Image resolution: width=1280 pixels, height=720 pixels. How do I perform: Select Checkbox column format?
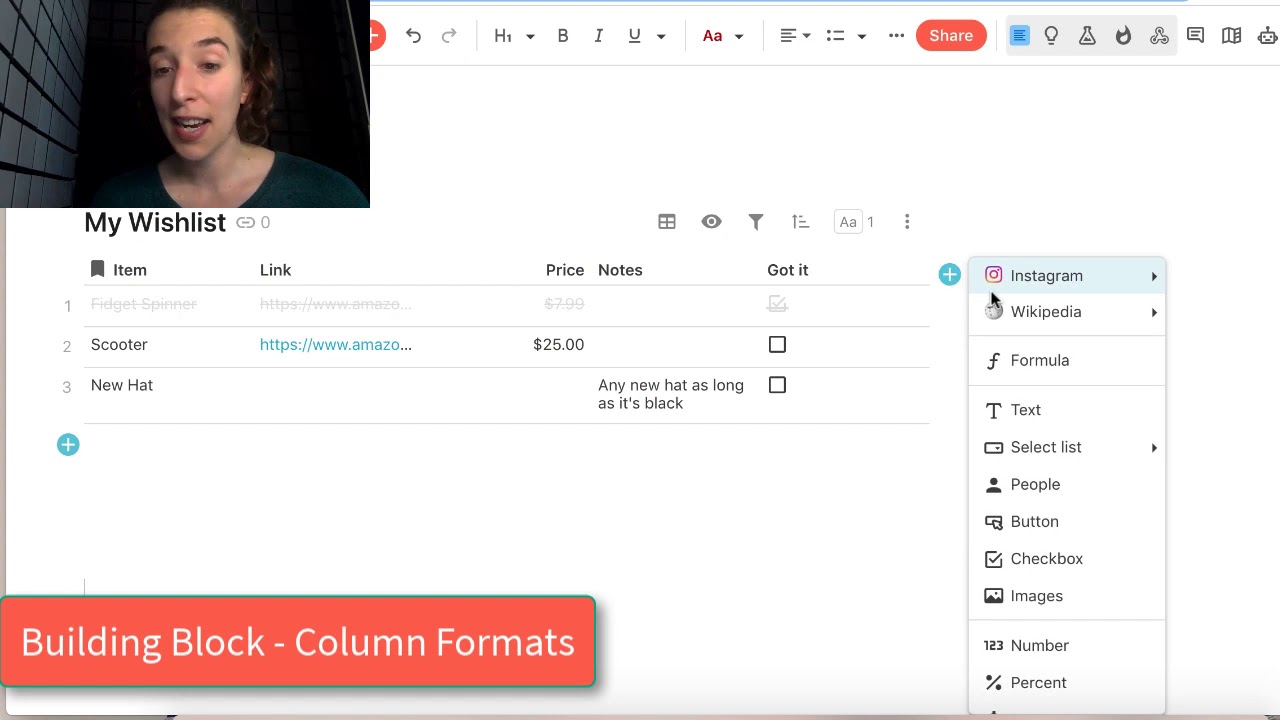[x=1067, y=559]
